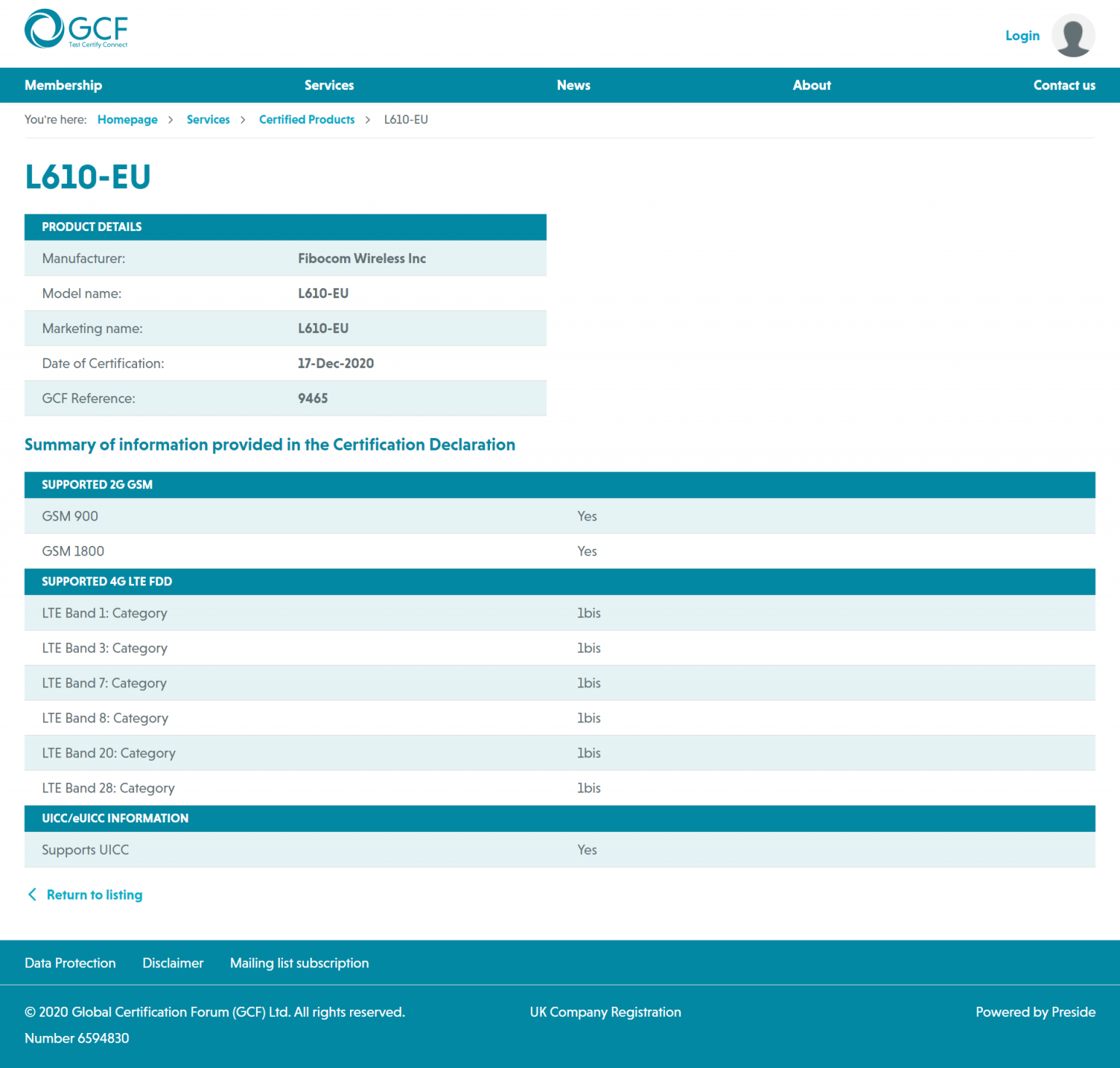This screenshot has height=1068, width=1120.
Task: Open the Contact us page
Action: tap(1064, 85)
